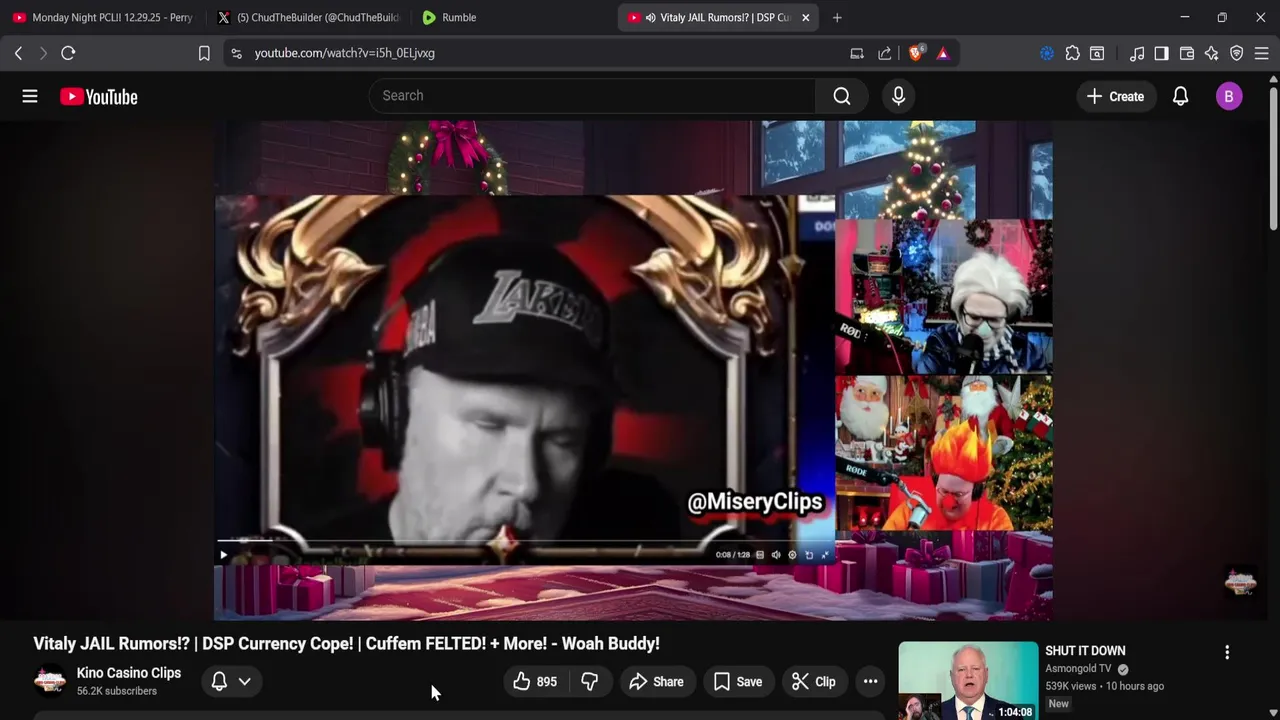Open more actions ellipsis below video
The image size is (1280, 720).
tap(871, 682)
